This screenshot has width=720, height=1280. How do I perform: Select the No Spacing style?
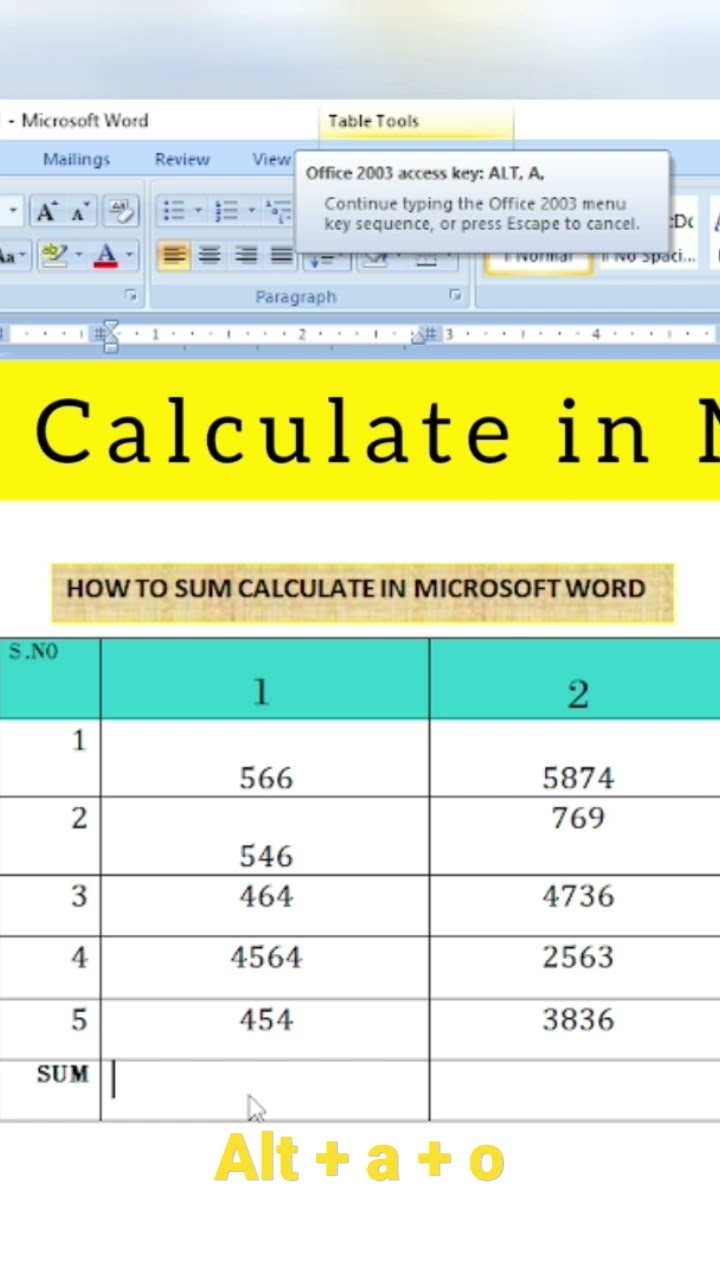[647, 256]
